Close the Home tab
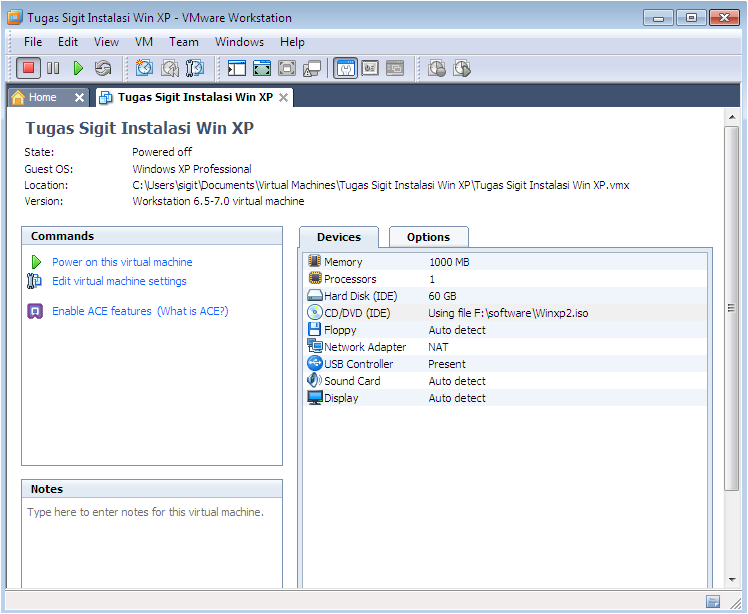748x614 pixels. click(x=79, y=97)
